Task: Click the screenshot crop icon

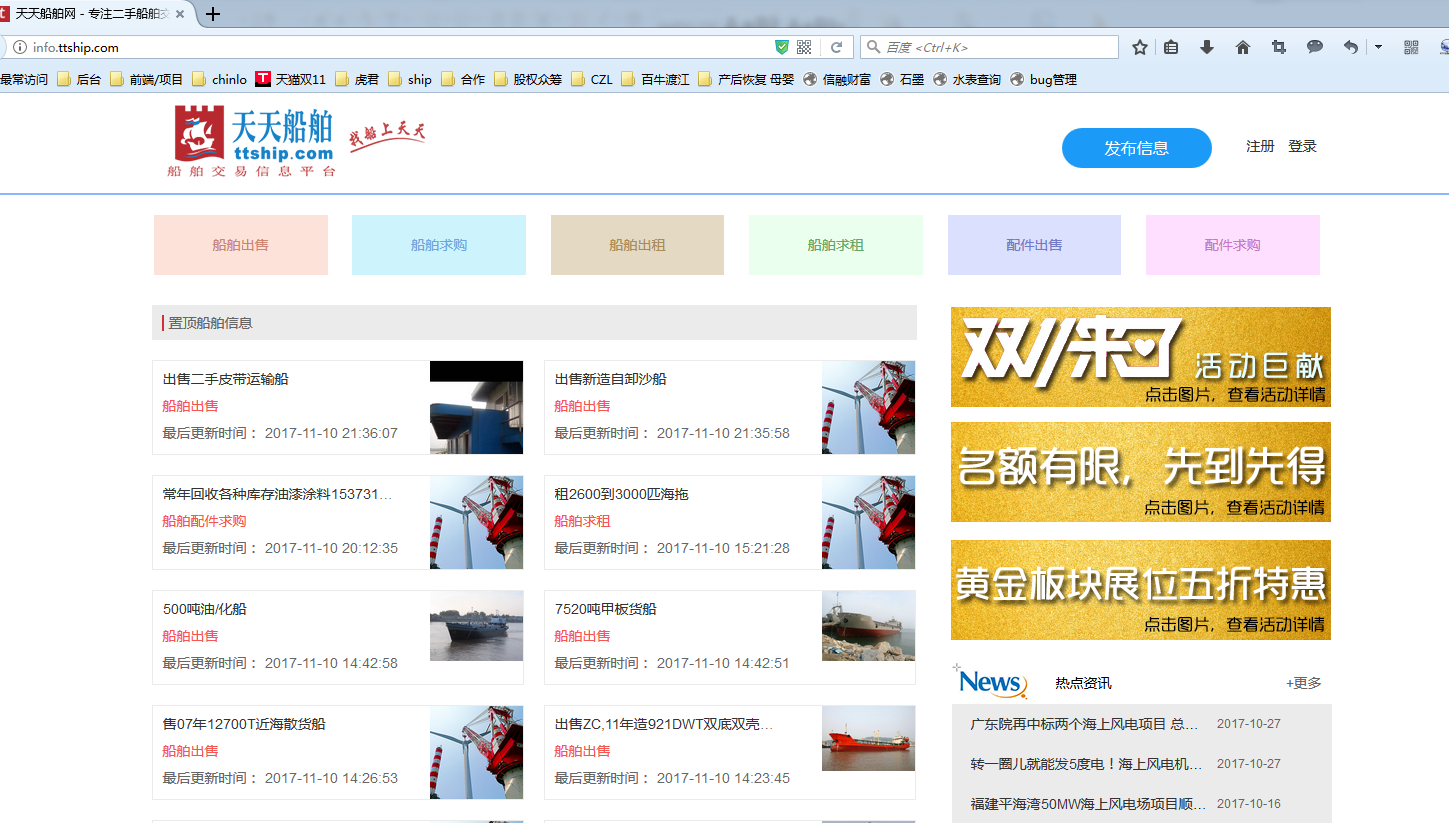Action: tap(1279, 47)
